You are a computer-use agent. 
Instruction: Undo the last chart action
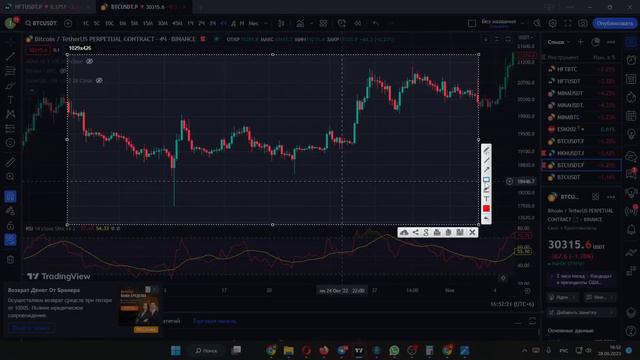[376, 23]
